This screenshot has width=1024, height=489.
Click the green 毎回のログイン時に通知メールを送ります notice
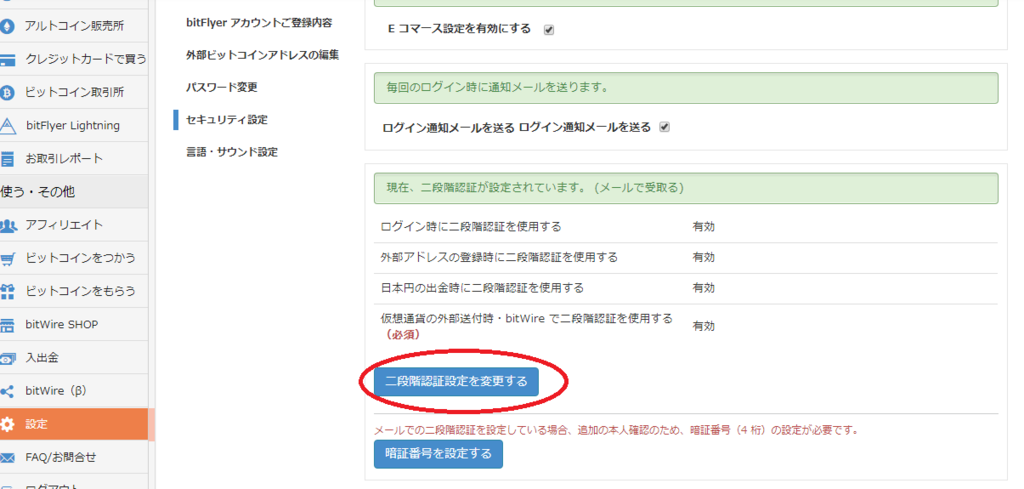click(686, 87)
